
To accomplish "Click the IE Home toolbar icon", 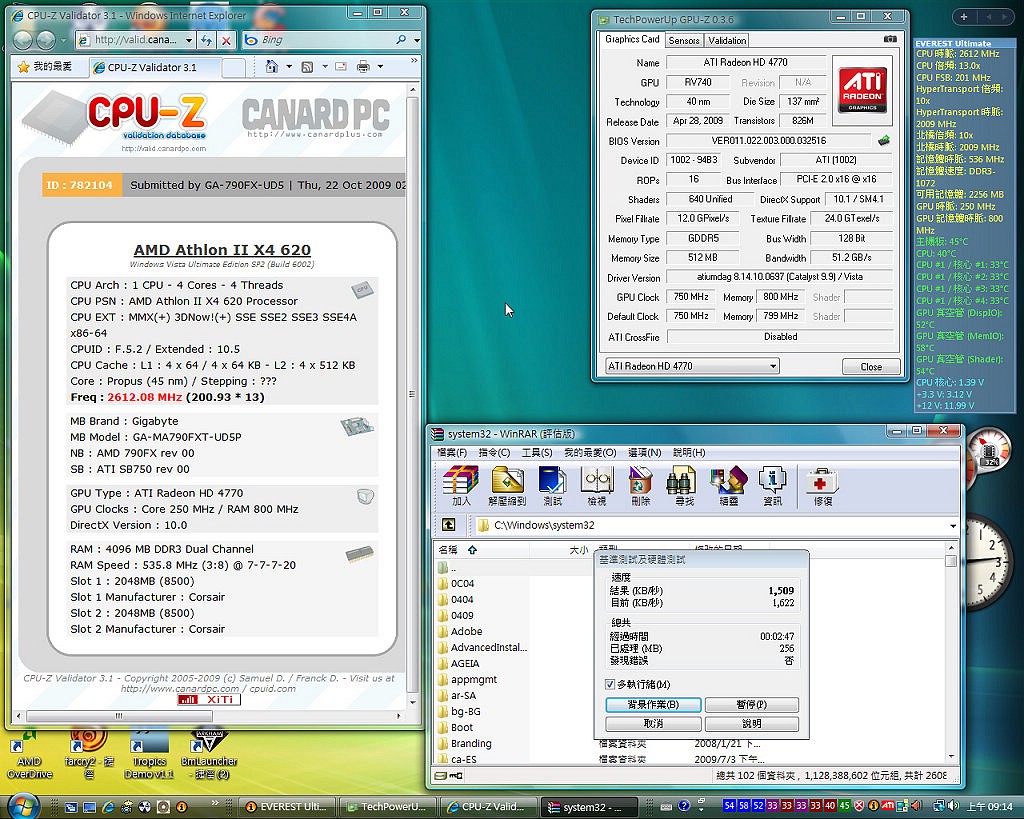I will [272, 66].
